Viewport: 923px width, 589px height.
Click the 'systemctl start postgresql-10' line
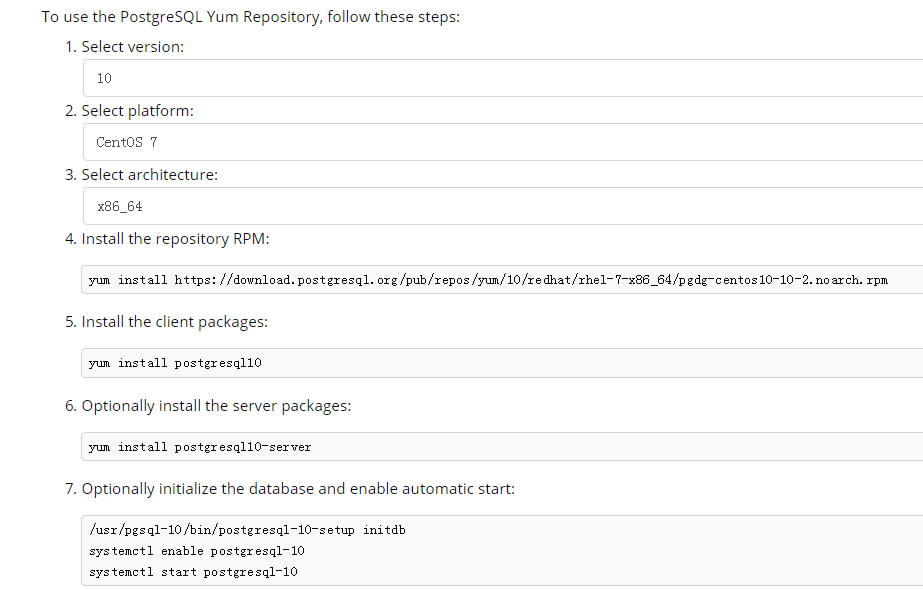[193, 572]
